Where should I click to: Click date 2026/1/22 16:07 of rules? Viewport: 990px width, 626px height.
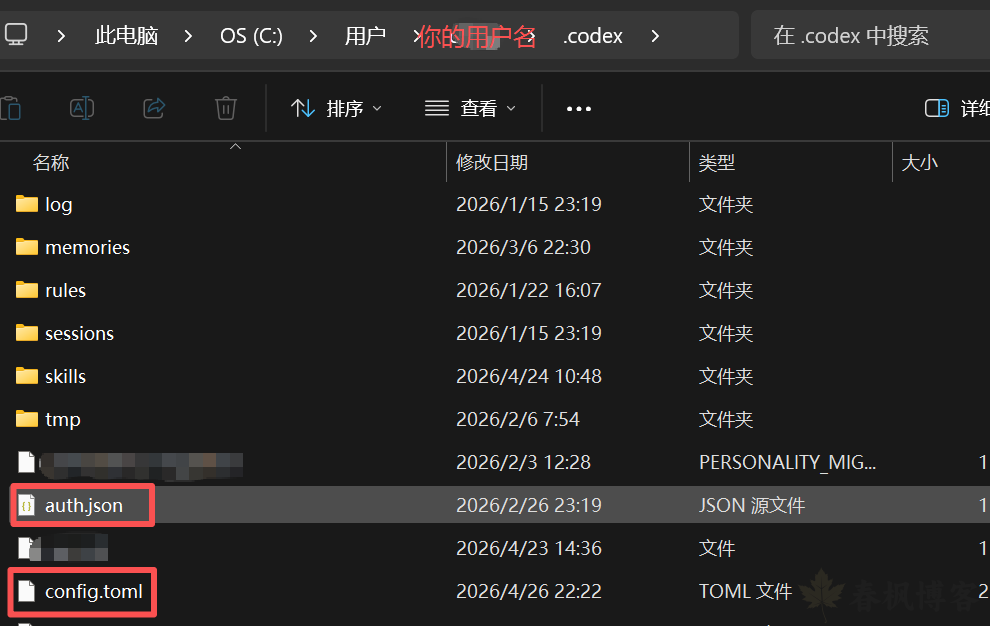click(529, 291)
